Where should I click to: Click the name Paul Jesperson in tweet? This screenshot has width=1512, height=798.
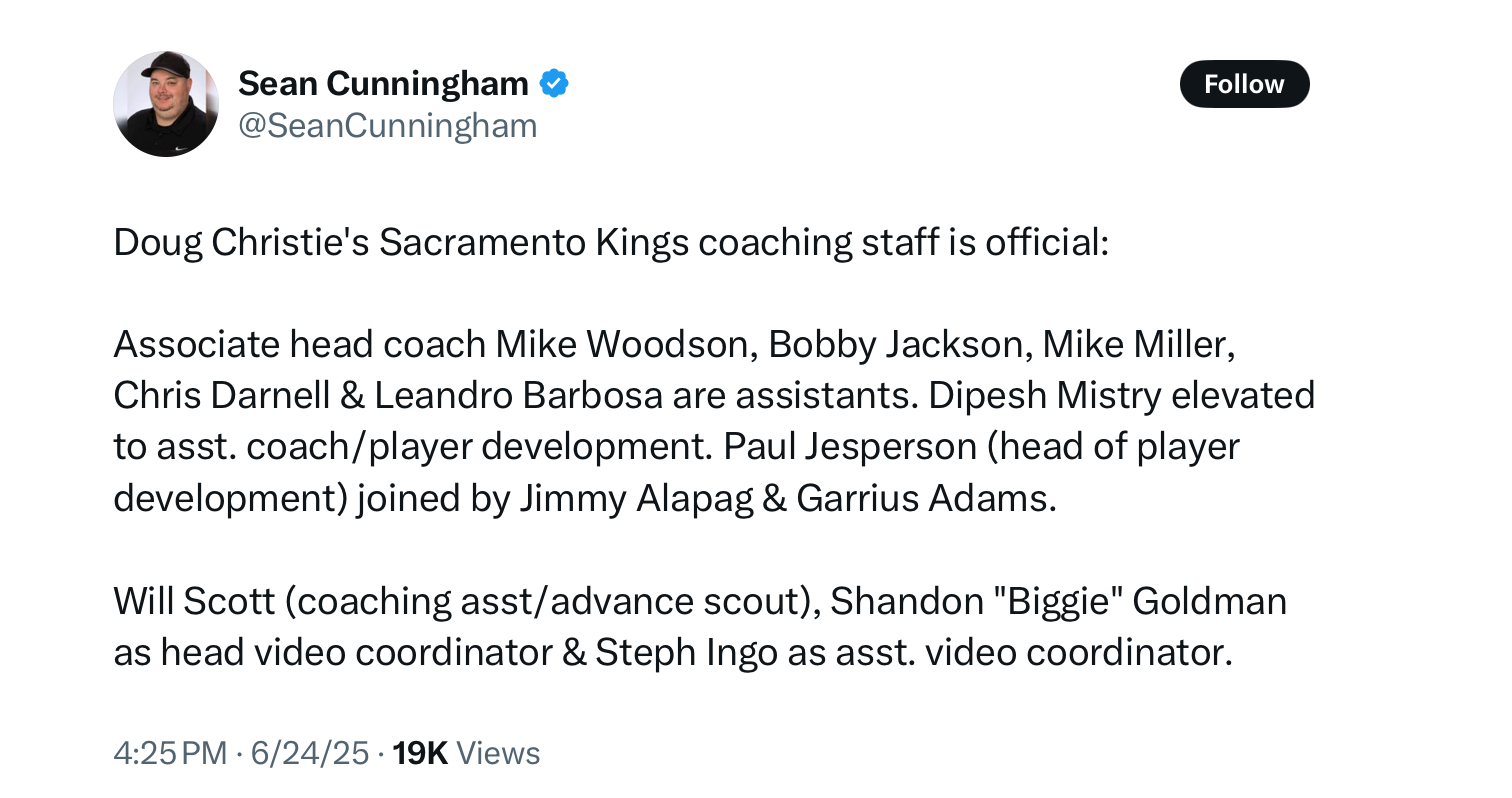click(x=850, y=447)
